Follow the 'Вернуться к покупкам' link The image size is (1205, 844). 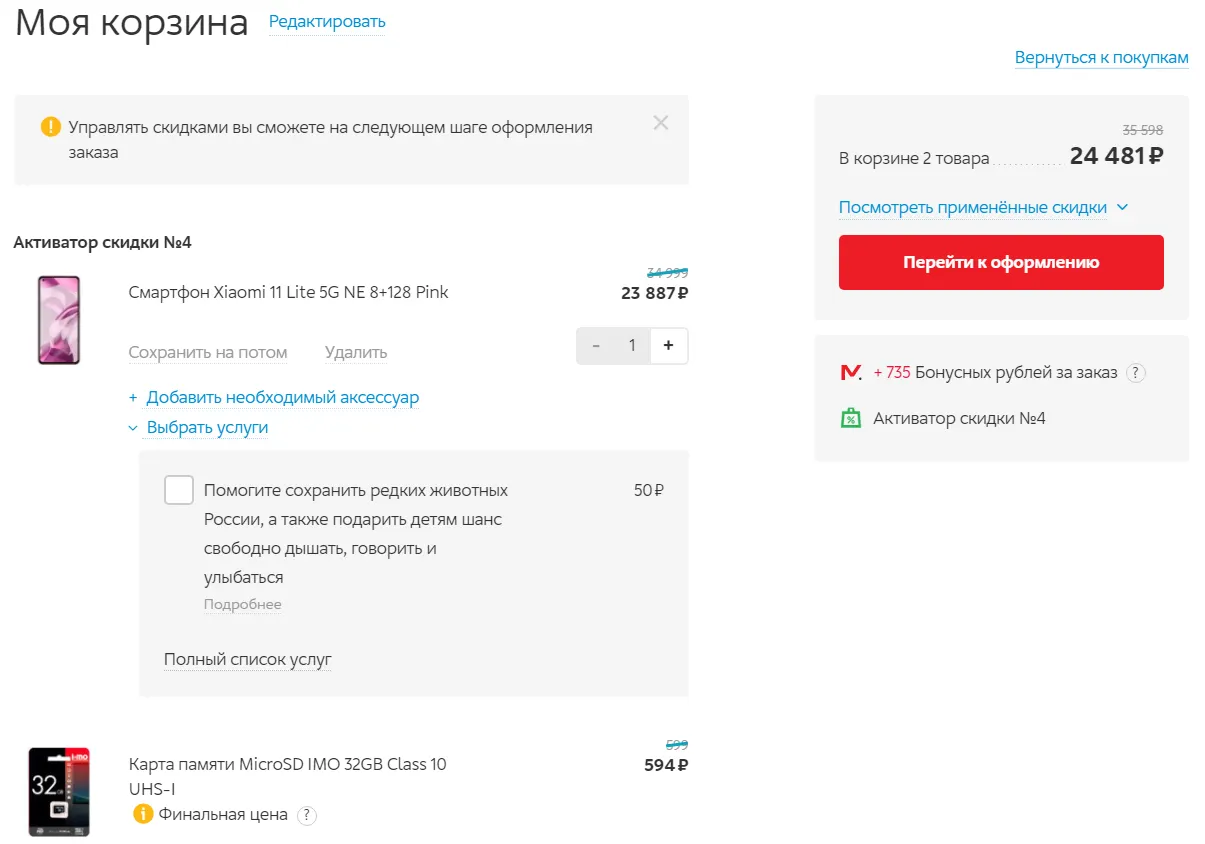[x=1101, y=58]
